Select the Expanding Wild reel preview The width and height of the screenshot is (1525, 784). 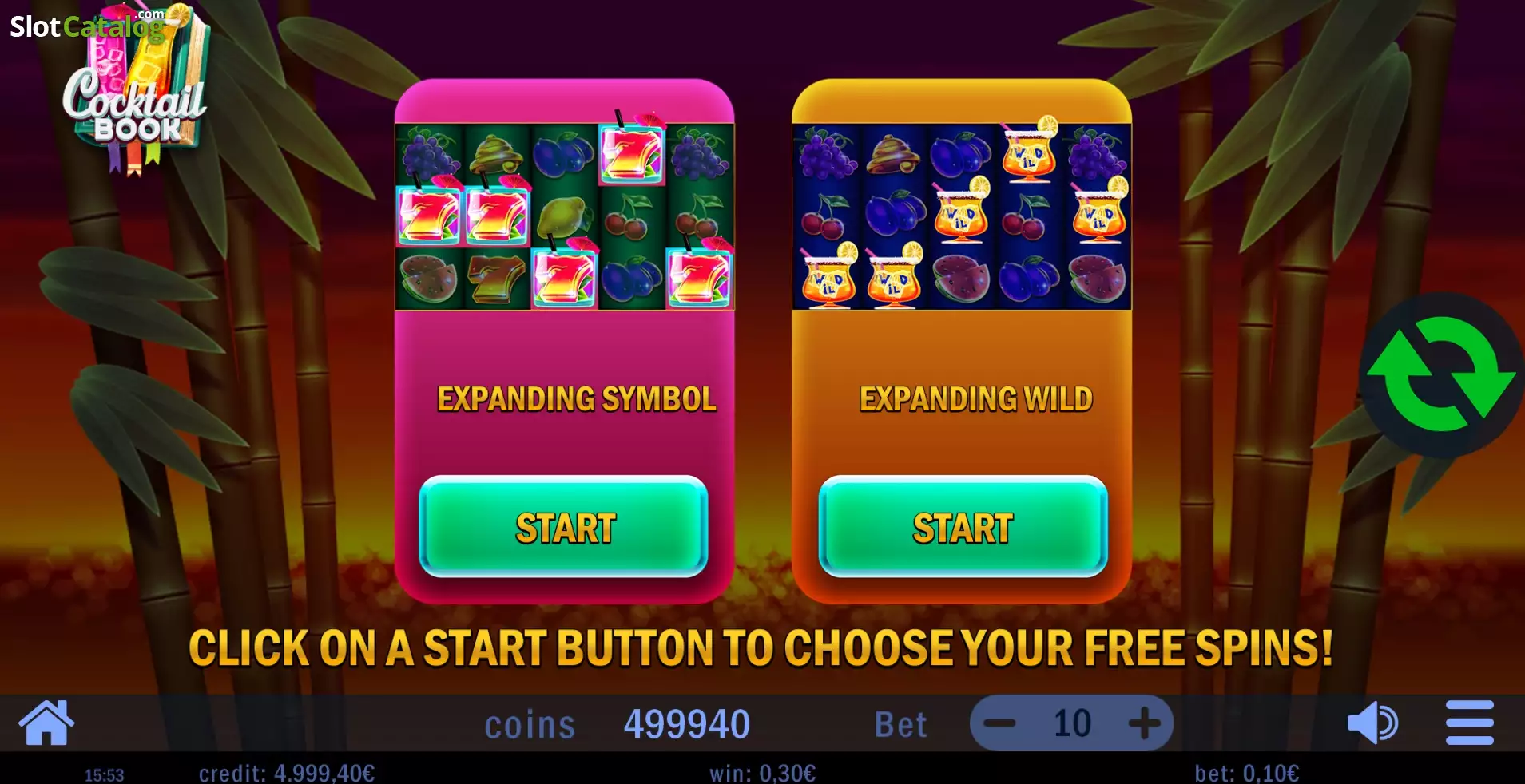(x=962, y=216)
